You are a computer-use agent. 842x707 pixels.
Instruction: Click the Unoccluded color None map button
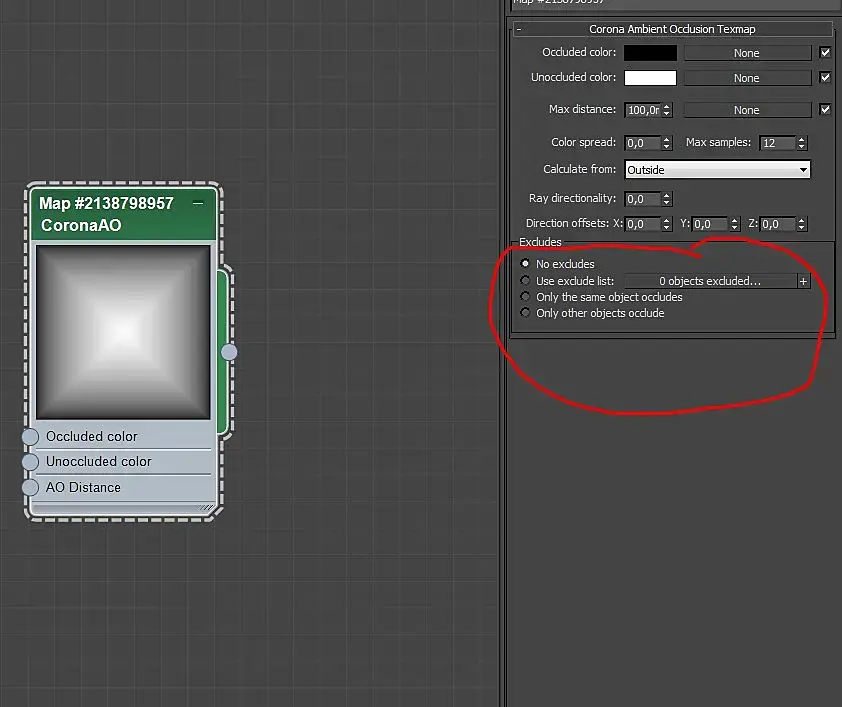click(747, 78)
